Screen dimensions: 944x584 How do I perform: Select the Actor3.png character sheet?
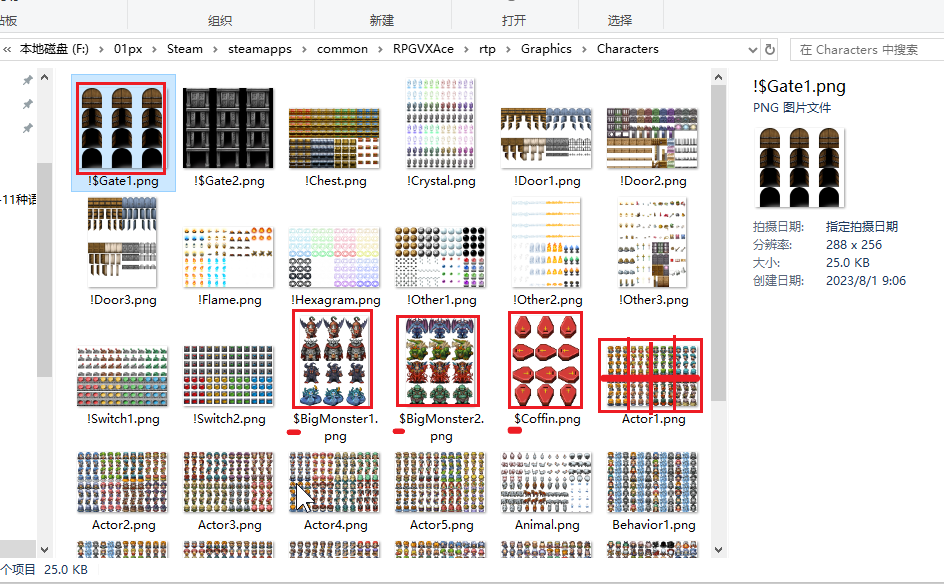(228, 483)
